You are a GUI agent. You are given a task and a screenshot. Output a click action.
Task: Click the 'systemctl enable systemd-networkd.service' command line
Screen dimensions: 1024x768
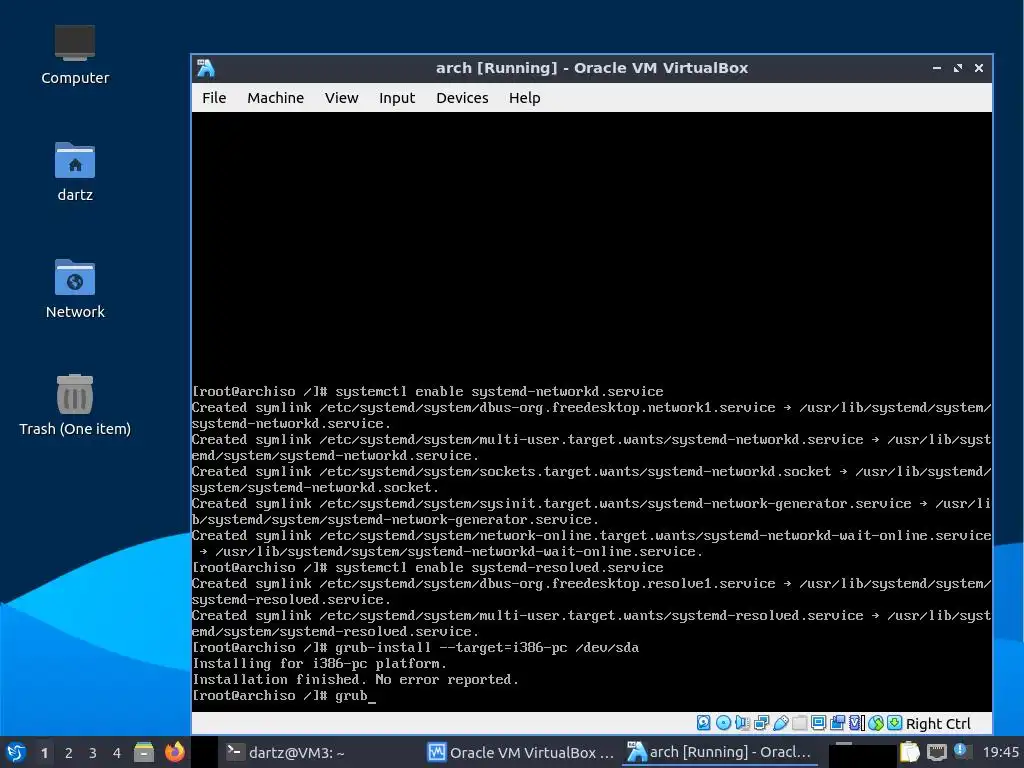click(x=428, y=392)
